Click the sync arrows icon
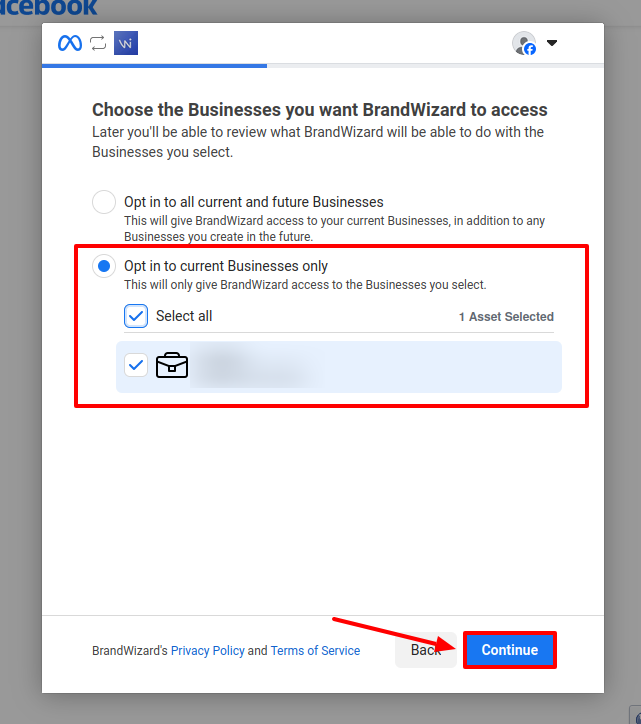 click(x=98, y=43)
